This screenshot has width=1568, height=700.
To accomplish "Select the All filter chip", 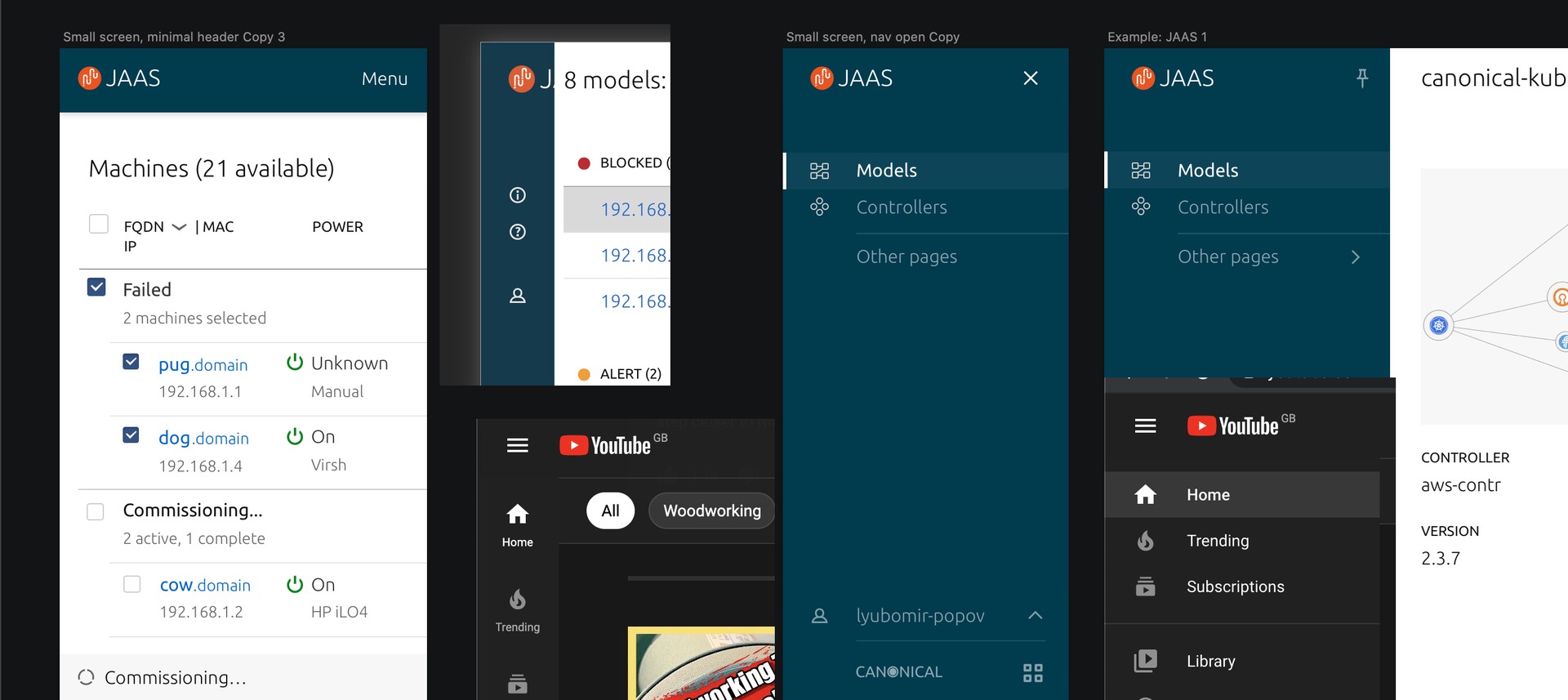I will coord(610,511).
